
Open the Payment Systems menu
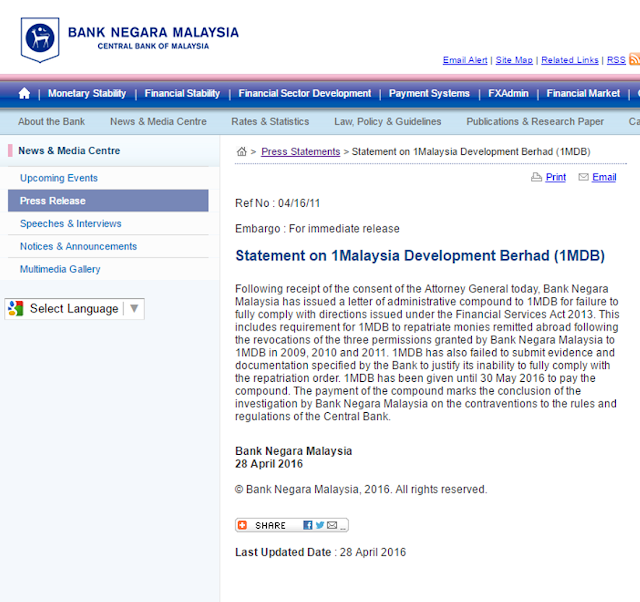pos(429,93)
